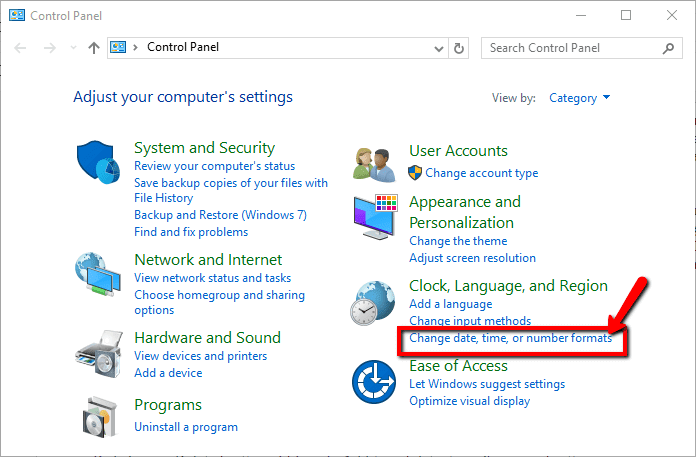Open the Programs disc box icon

pos(100,417)
